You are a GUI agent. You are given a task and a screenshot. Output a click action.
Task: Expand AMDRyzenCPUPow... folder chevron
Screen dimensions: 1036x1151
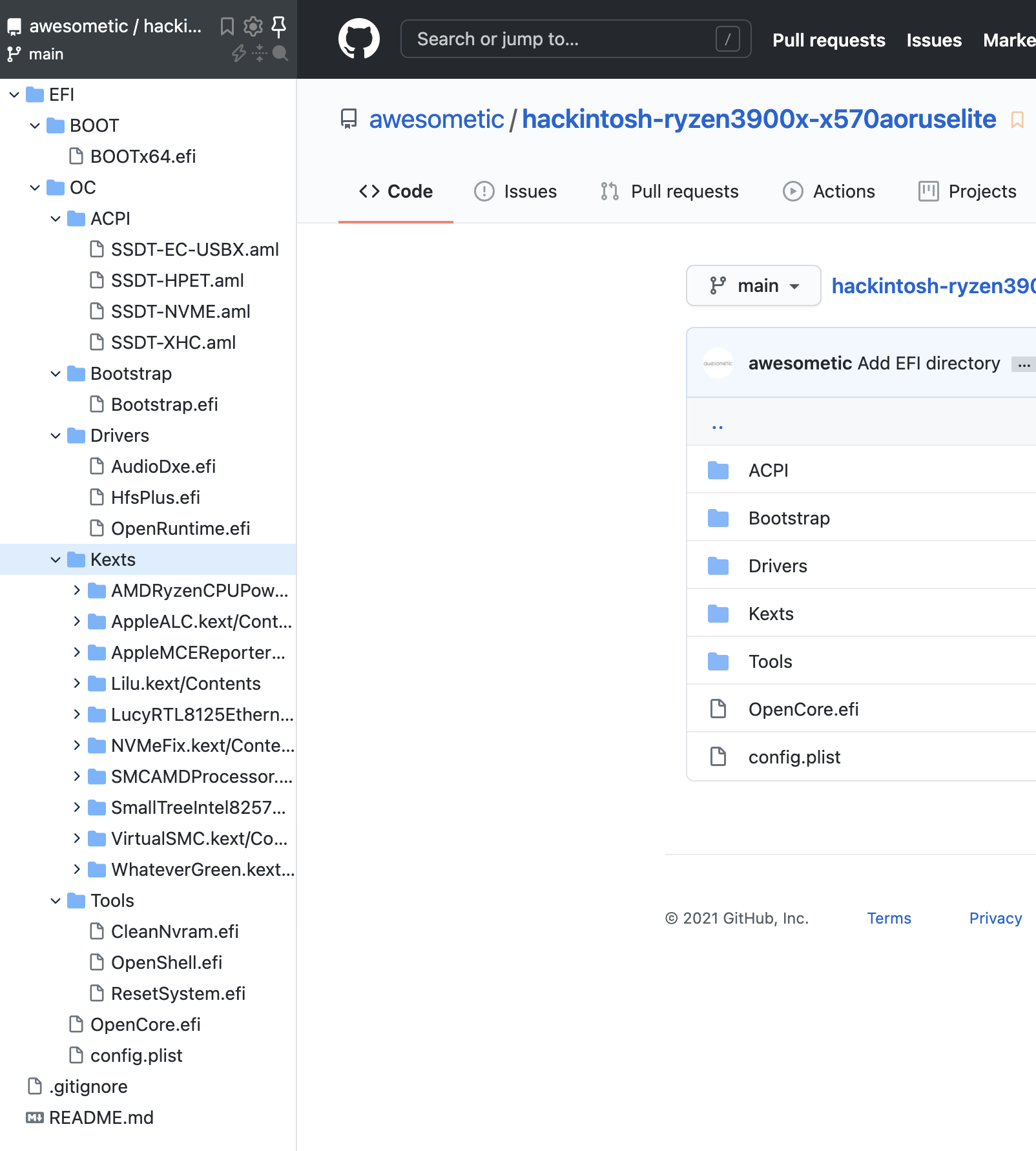pyautogui.click(x=76, y=590)
